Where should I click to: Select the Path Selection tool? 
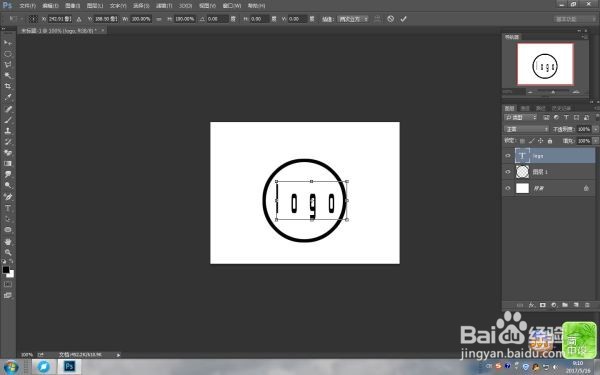point(8,219)
